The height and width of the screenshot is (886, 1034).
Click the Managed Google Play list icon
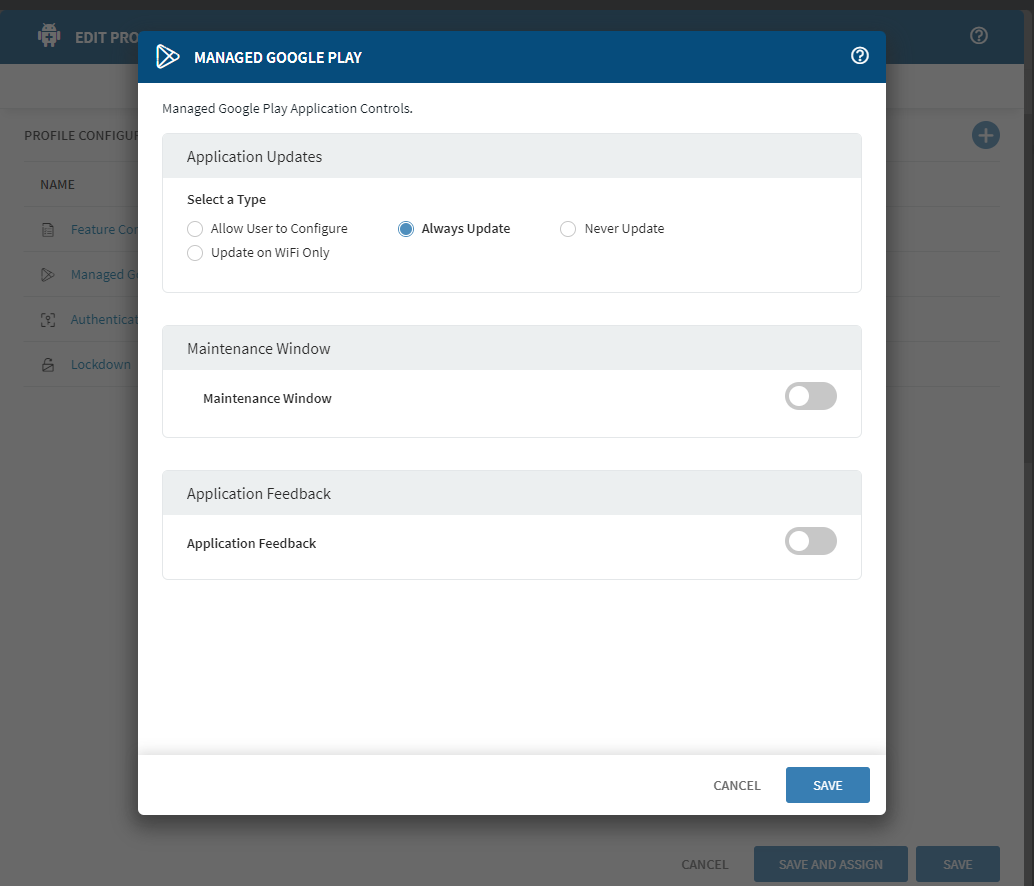click(48, 275)
